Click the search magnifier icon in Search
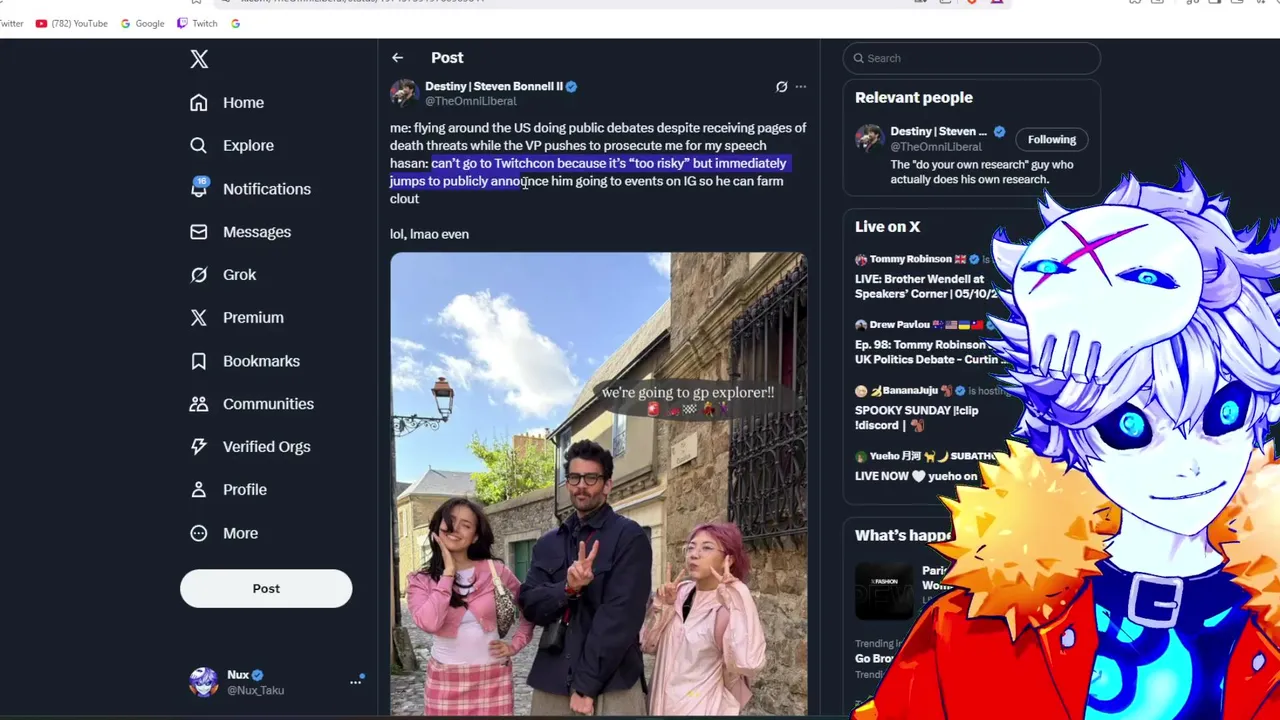Viewport: 1280px width, 720px height. pos(858,58)
